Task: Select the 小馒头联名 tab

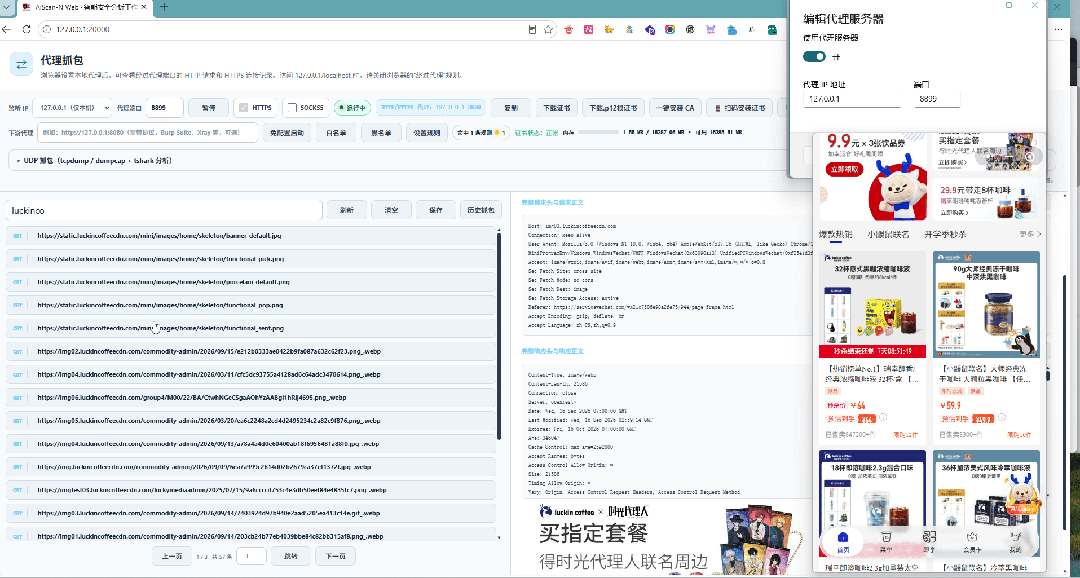Action: click(889, 234)
